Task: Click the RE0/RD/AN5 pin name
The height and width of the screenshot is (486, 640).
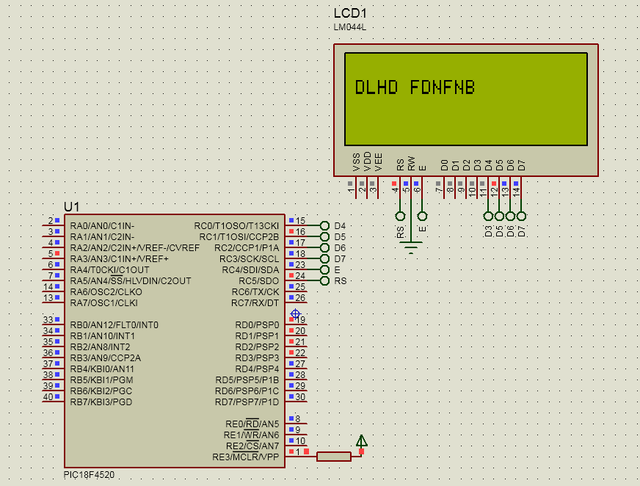Action: tap(252, 424)
